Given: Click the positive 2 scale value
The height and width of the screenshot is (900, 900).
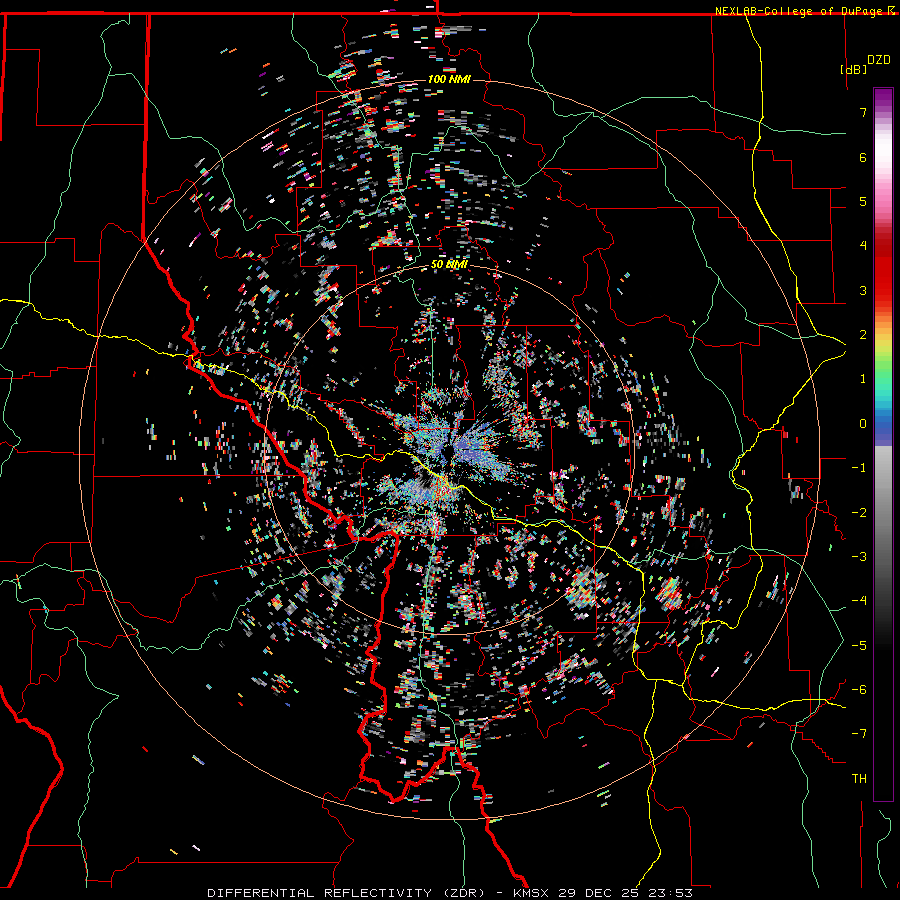Looking at the screenshot, I should coord(863,335).
